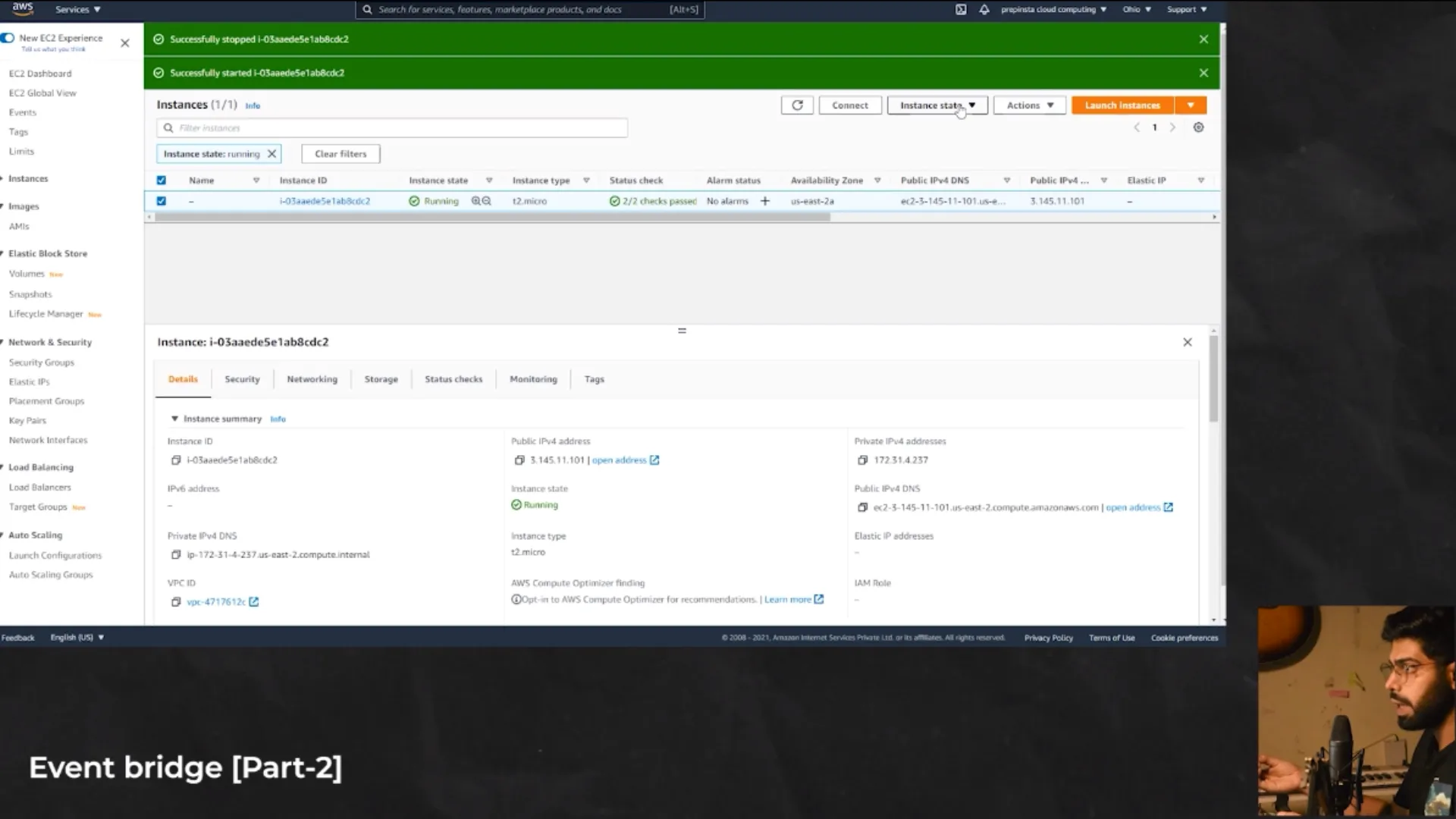Toggle the New EC2 Experience switch

click(8, 38)
